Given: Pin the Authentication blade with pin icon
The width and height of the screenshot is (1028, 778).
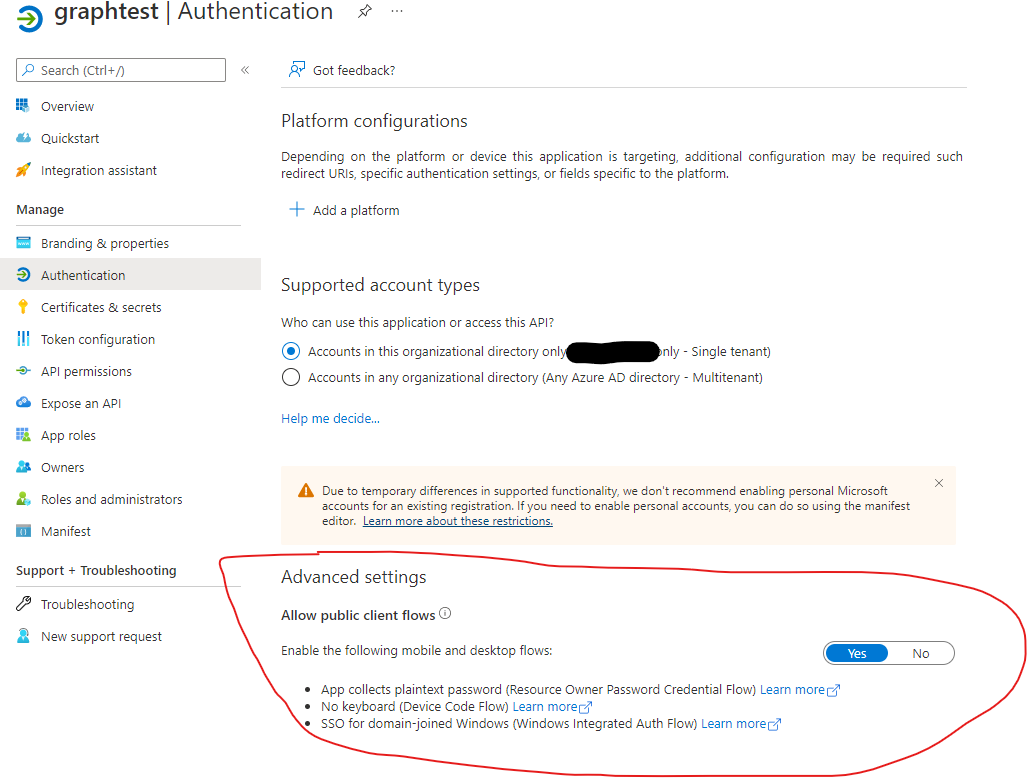Looking at the screenshot, I should pyautogui.click(x=365, y=11).
